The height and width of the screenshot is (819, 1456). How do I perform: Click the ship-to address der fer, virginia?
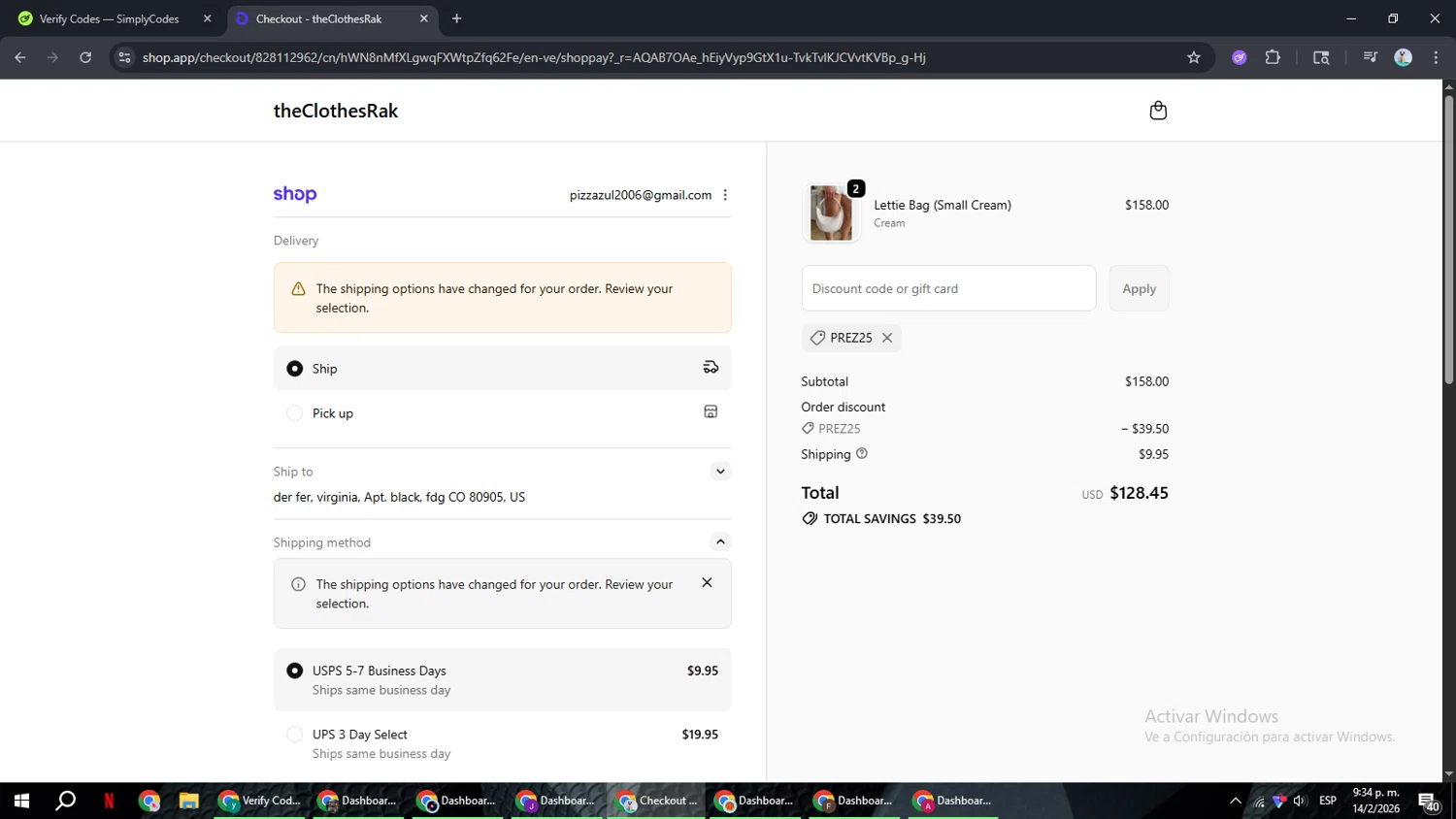tap(399, 497)
